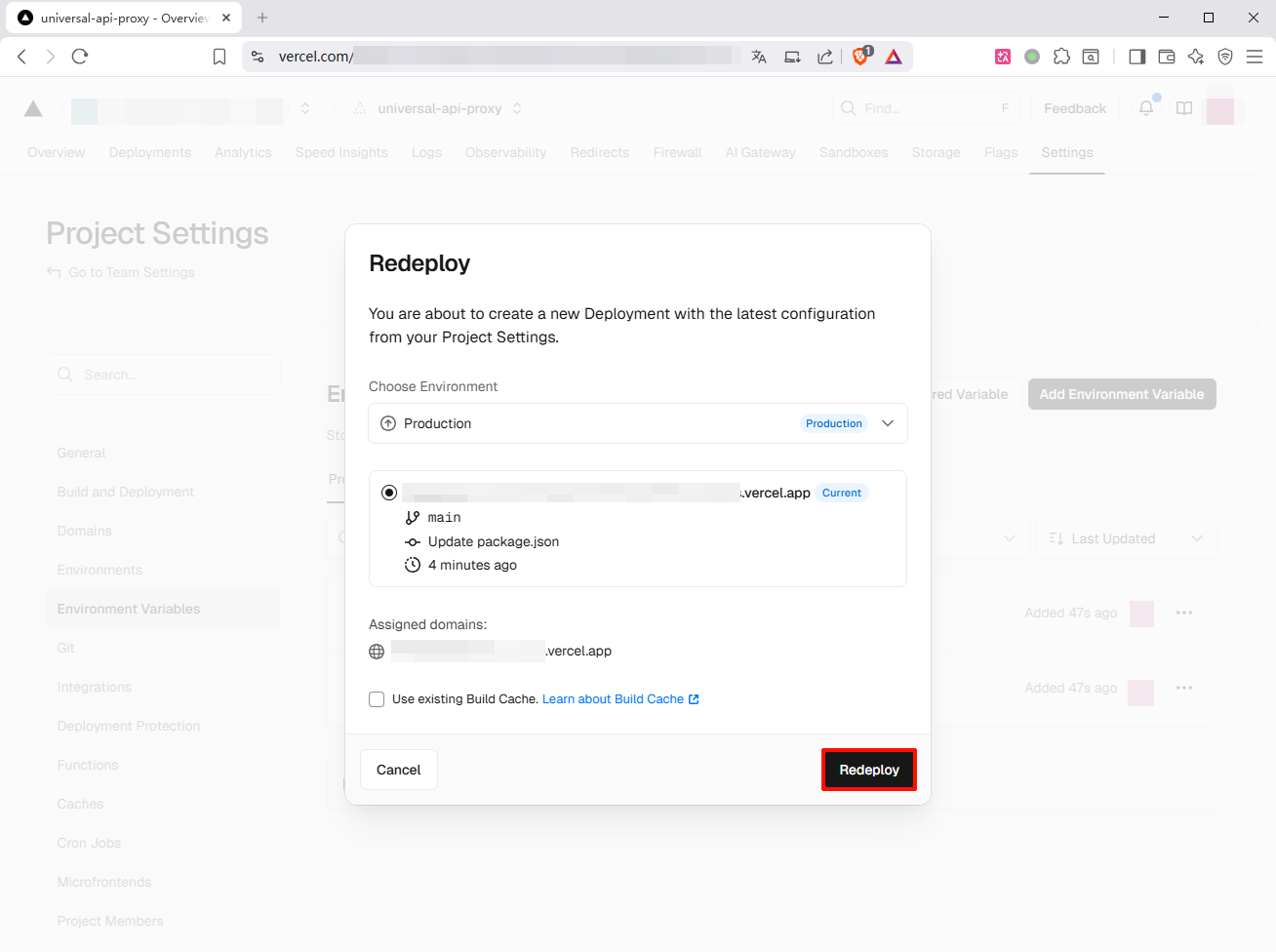Click the Feedback button
The height and width of the screenshot is (952, 1276).
(1075, 108)
